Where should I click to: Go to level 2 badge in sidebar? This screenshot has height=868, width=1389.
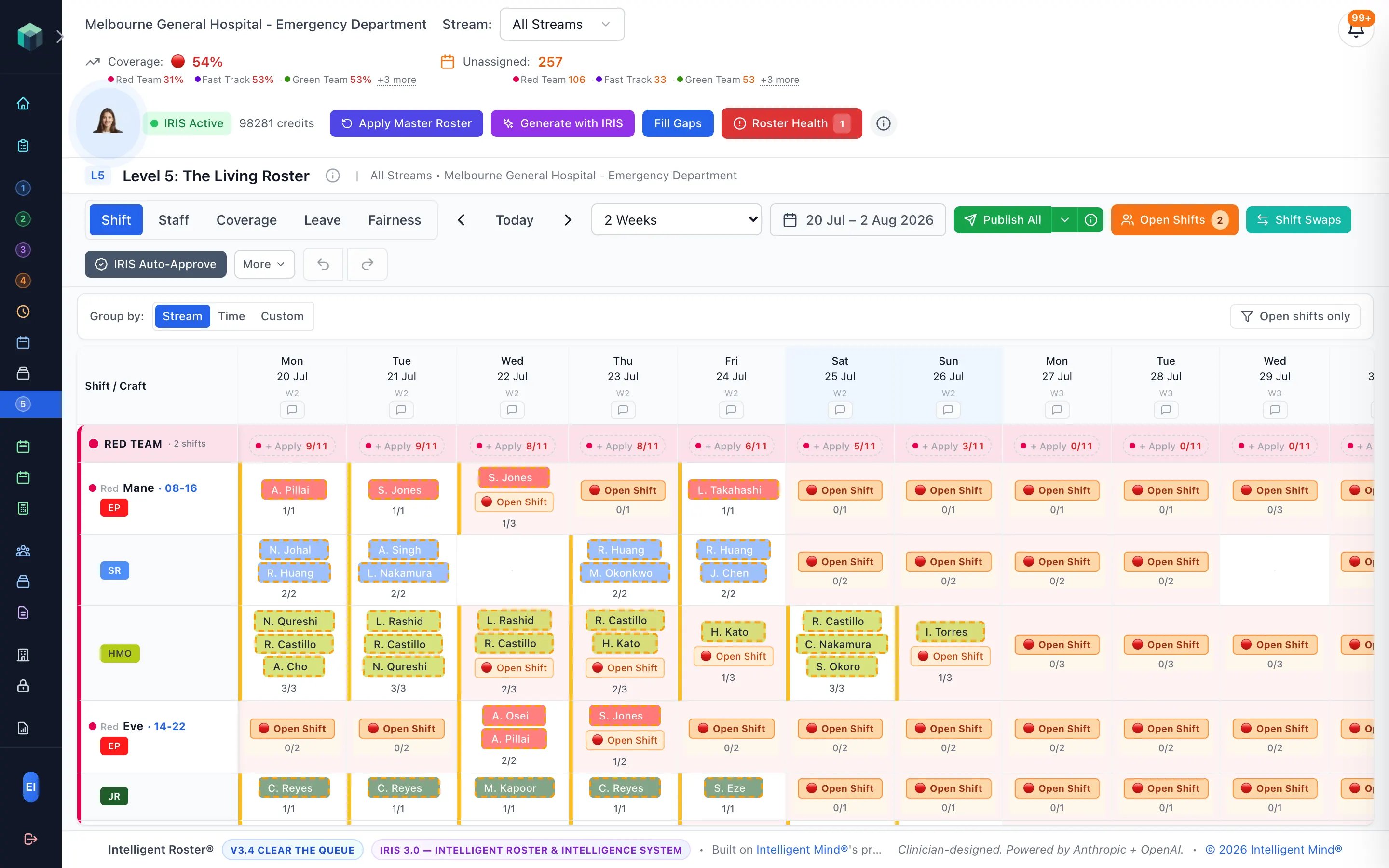23,219
